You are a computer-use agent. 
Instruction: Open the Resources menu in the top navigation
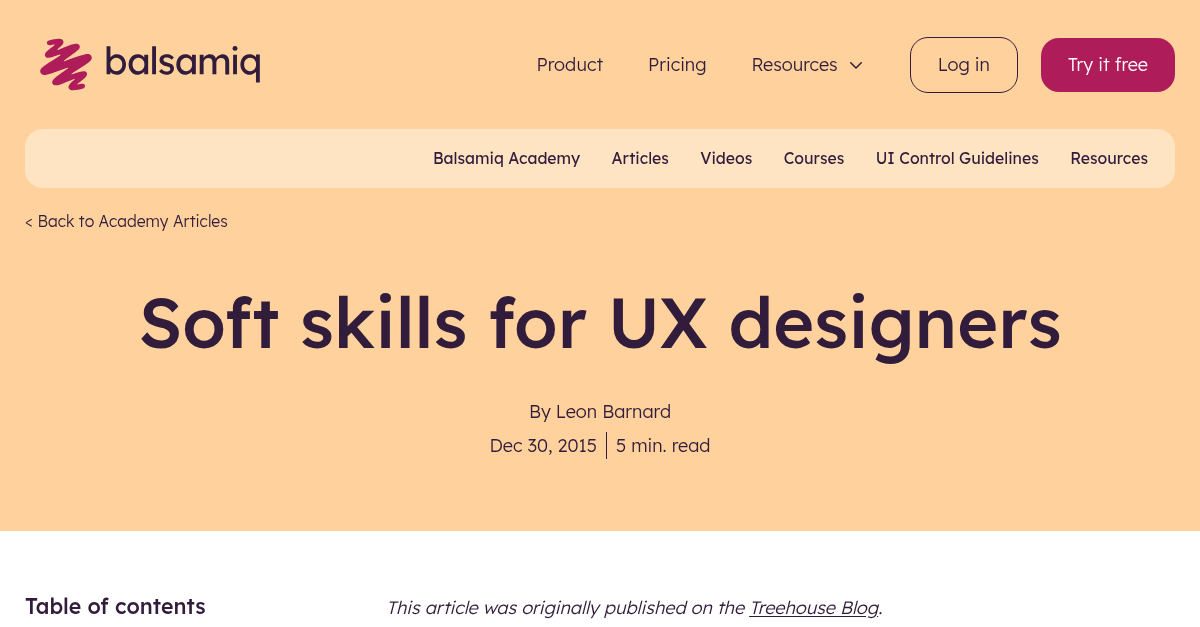(x=794, y=65)
